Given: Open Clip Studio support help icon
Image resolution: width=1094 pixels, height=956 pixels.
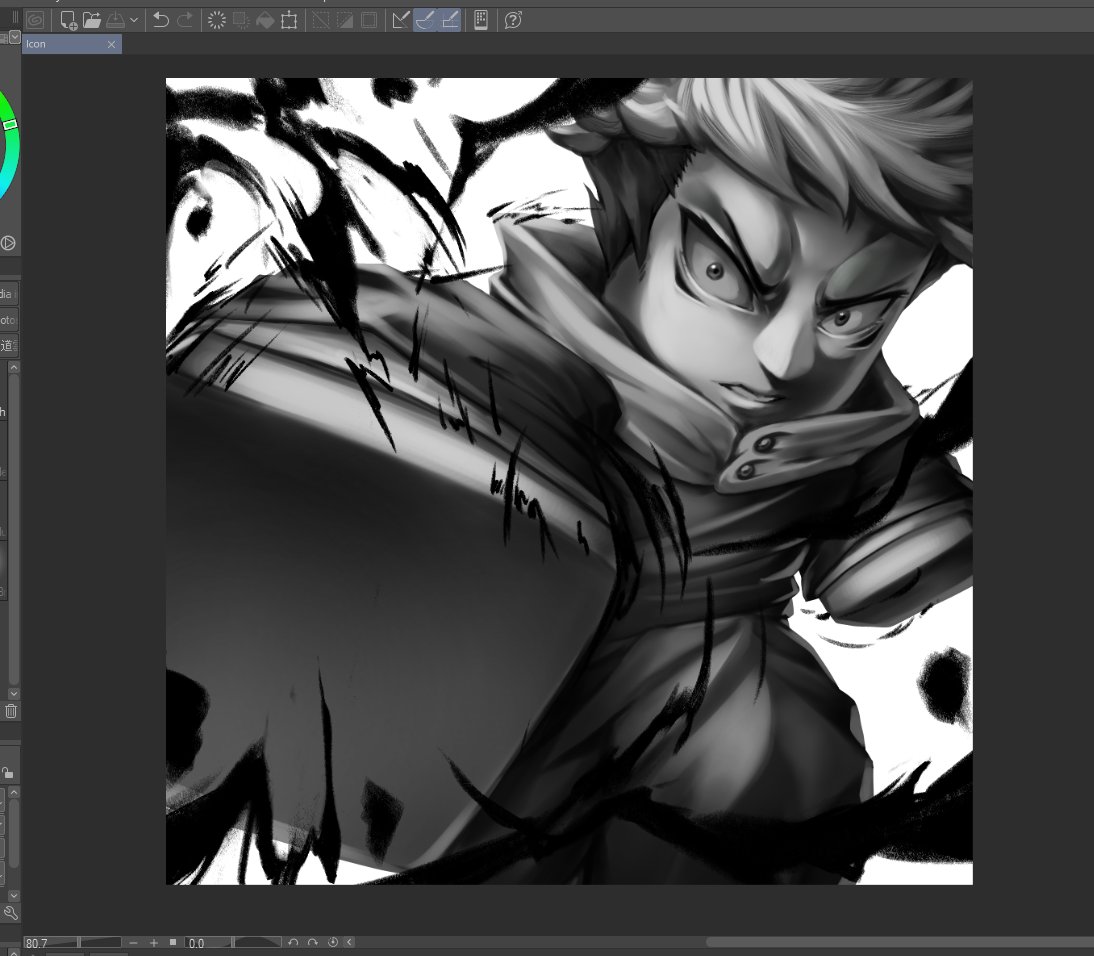Looking at the screenshot, I should click(x=513, y=20).
